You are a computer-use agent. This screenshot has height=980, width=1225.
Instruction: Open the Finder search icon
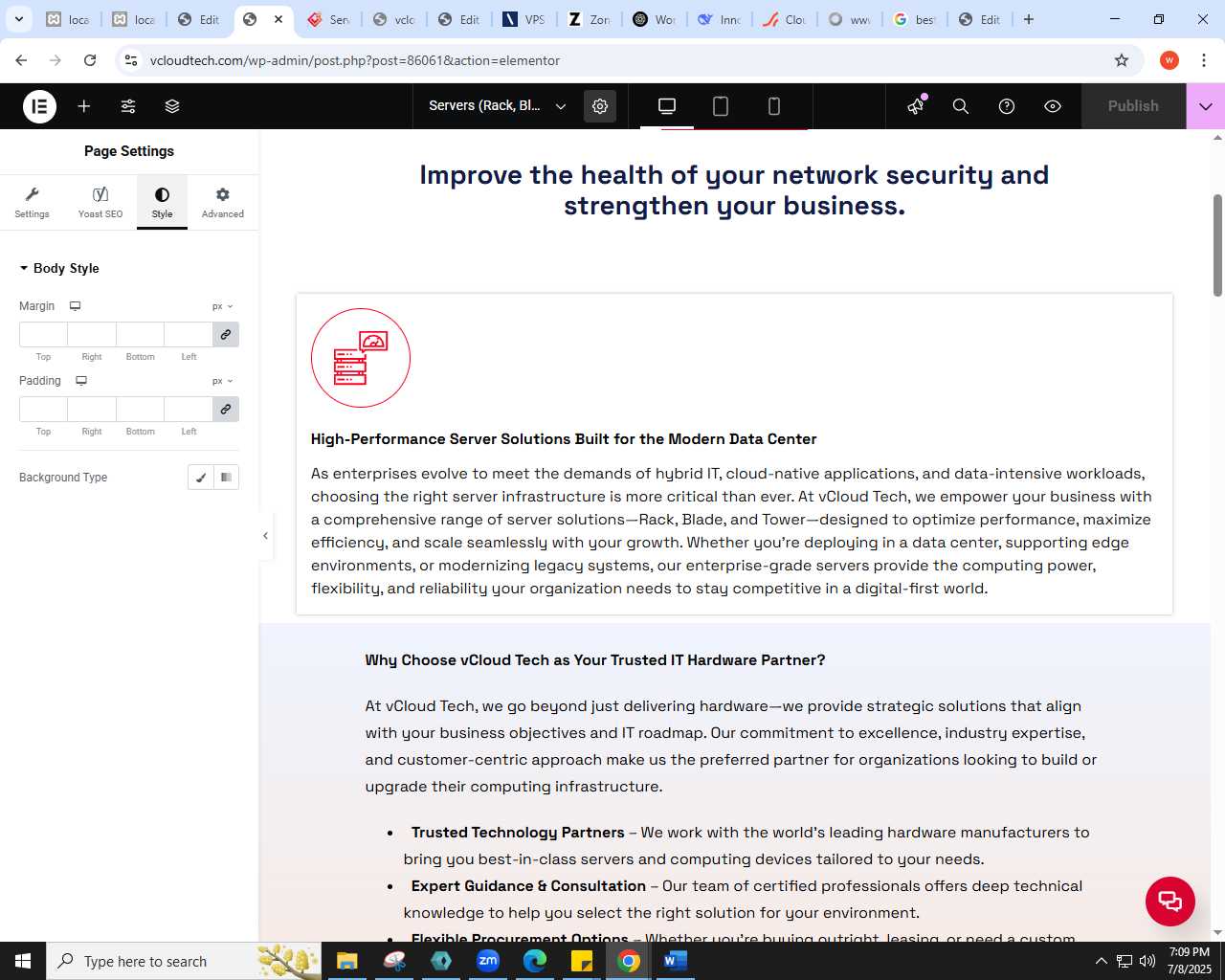(x=961, y=106)
